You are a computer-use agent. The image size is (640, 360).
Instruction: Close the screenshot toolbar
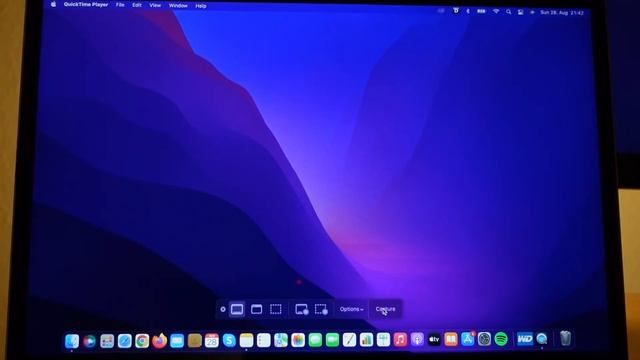point(223,309)
